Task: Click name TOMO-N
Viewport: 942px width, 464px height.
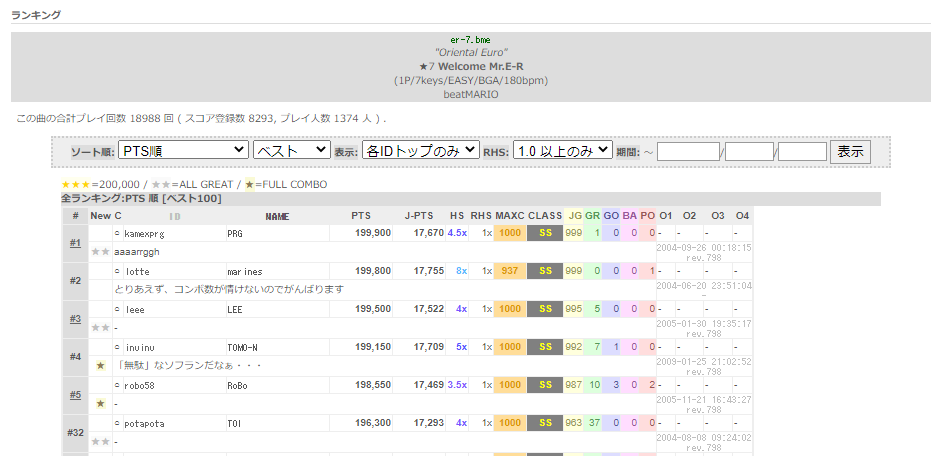Action: click(242, 347)
